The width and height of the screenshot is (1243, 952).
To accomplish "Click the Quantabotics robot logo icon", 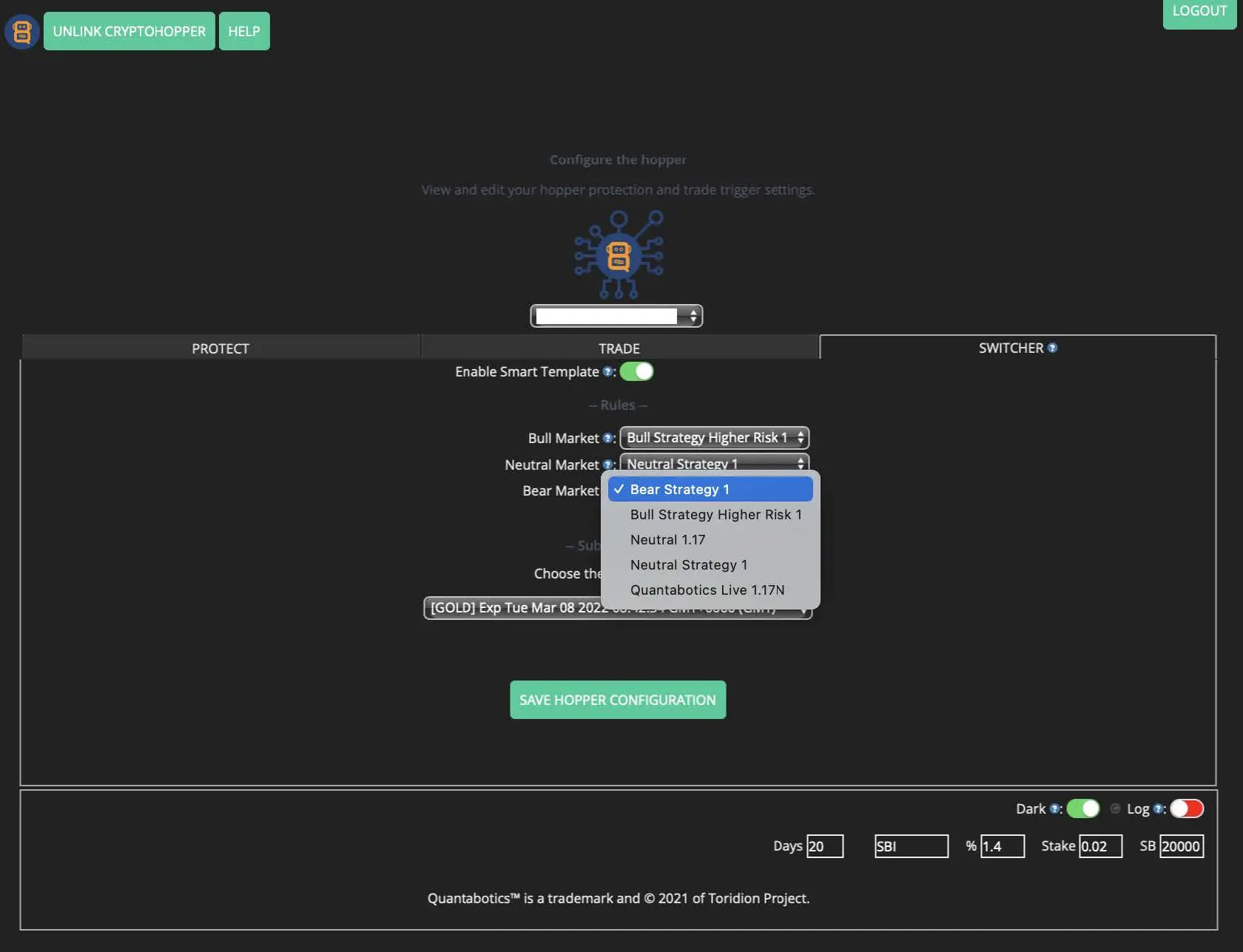I will click(x=21, y=32).
